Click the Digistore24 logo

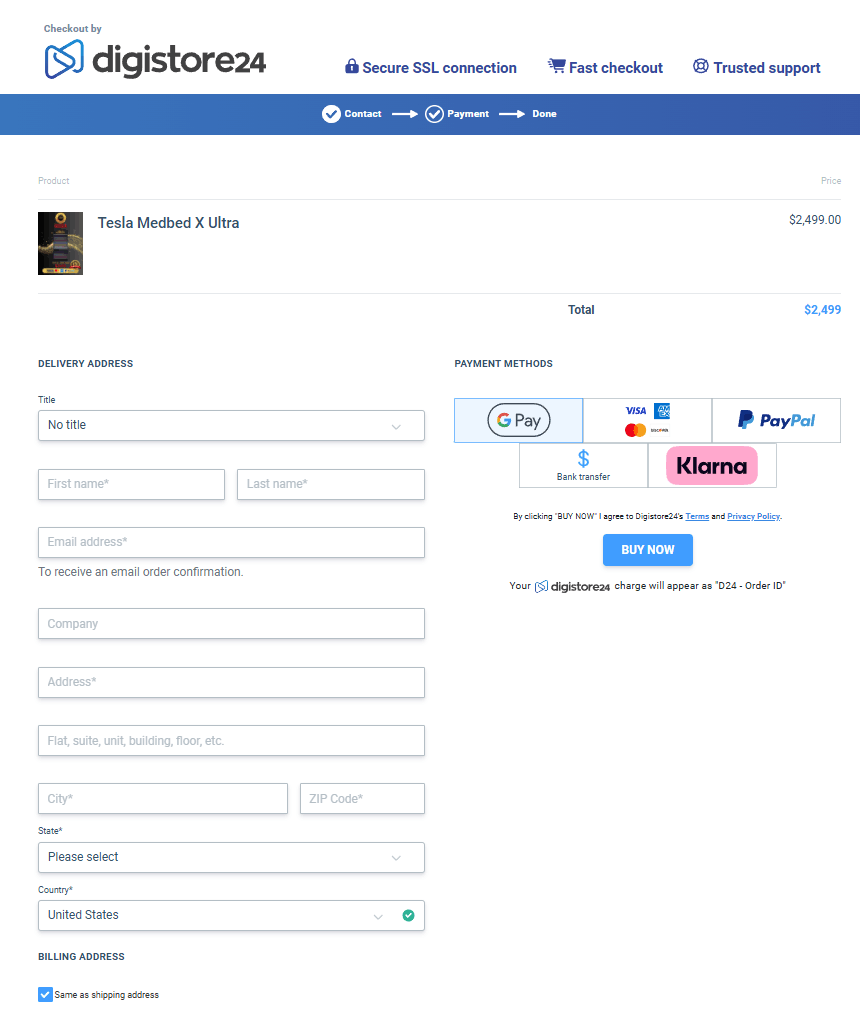pyautogui.click(x=155, y=60)
